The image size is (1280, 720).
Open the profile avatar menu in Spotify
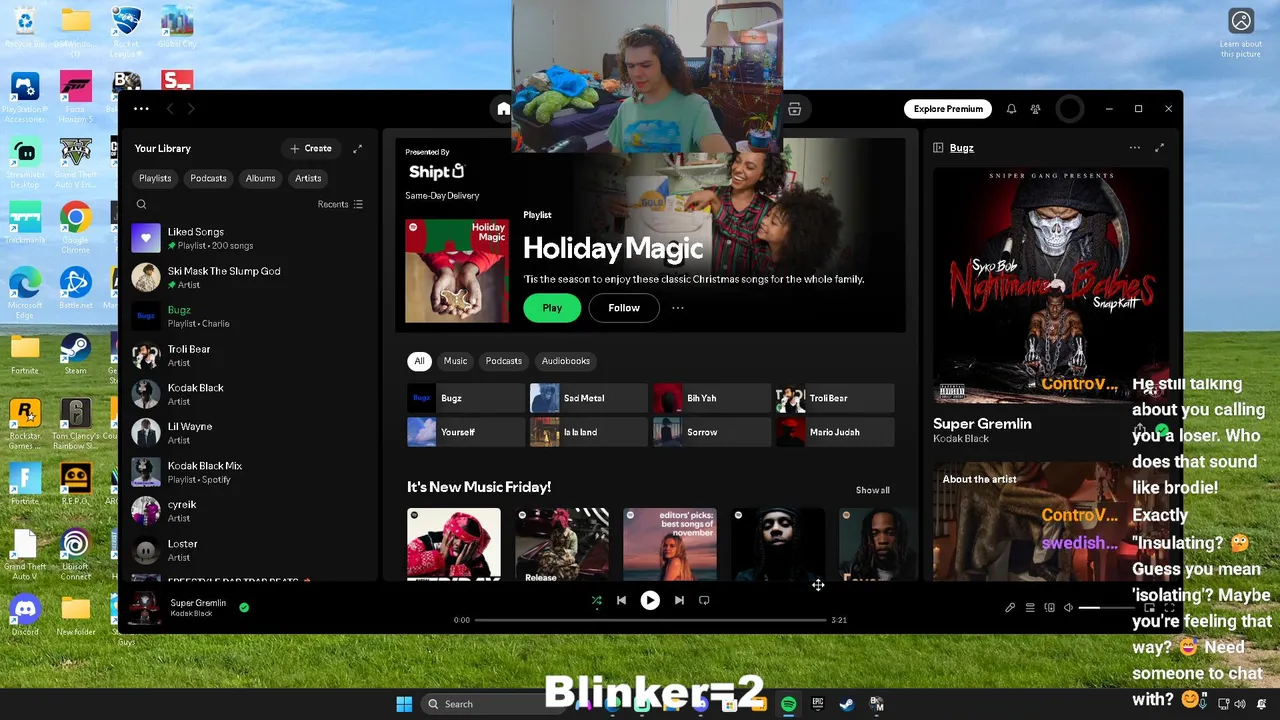[1070, 109]
